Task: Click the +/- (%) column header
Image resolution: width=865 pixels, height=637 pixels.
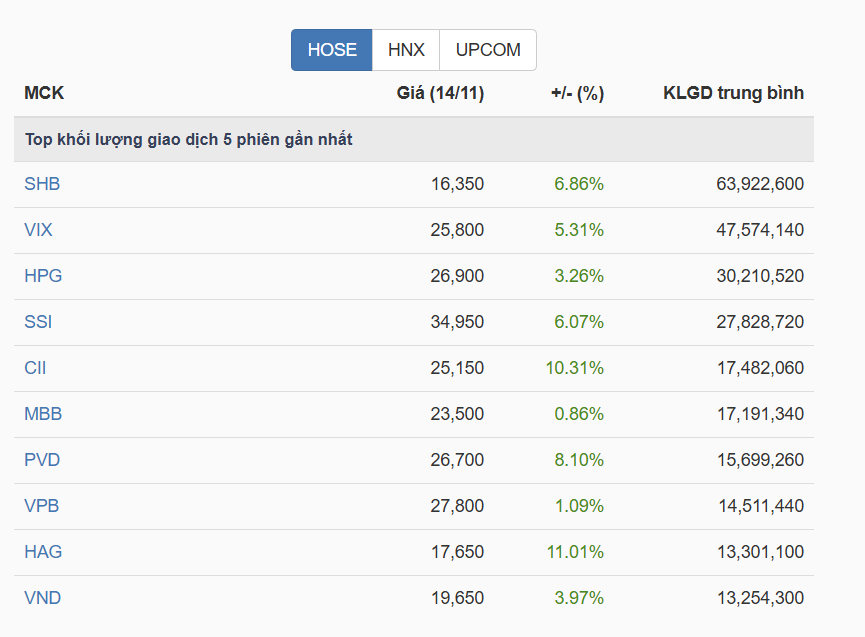Action: point(577,94)
